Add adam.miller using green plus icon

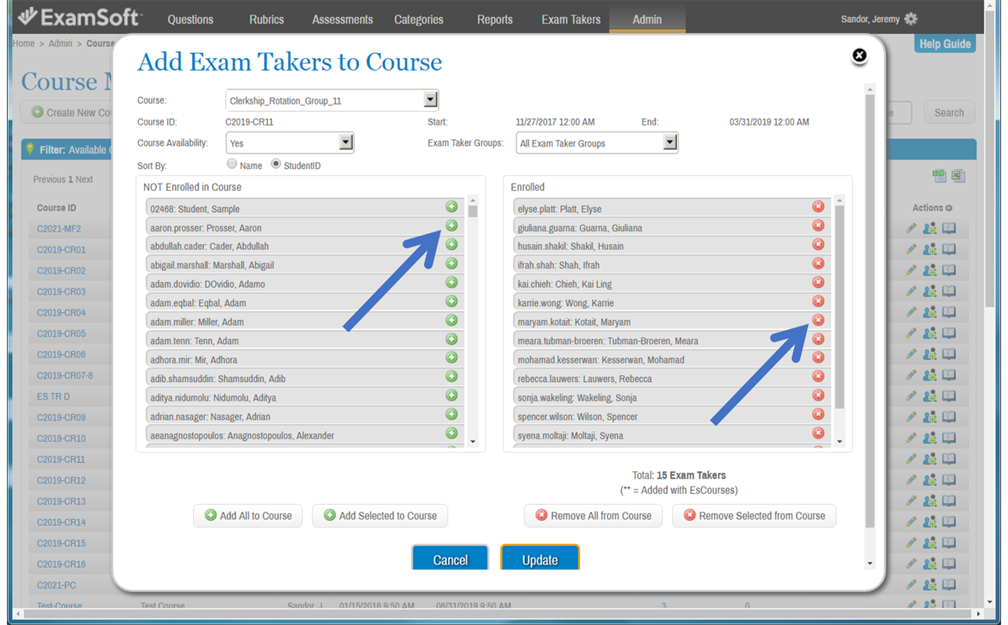pyautogui.click(x=451, y=321)
